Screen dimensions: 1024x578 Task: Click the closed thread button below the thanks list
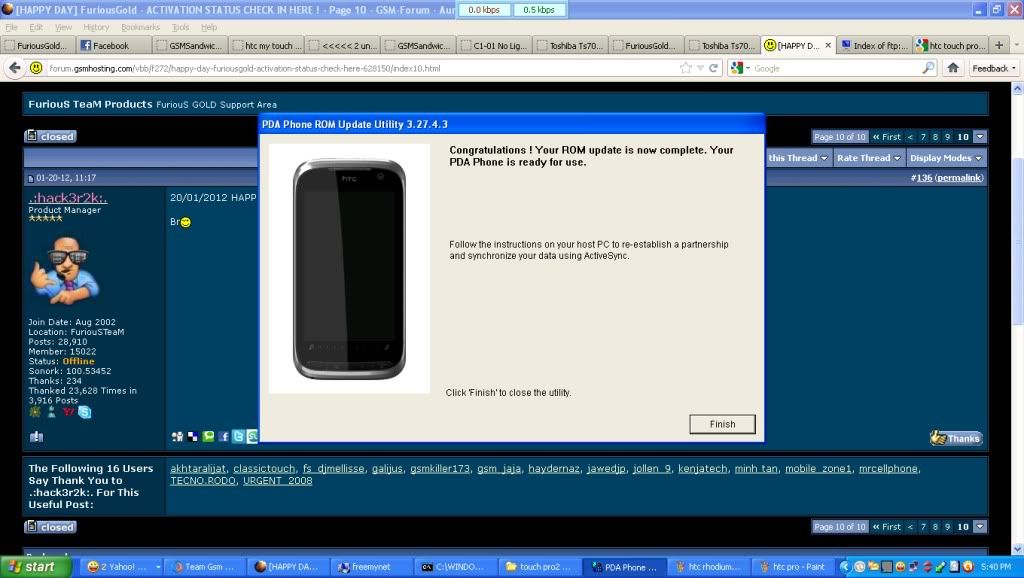51,526
